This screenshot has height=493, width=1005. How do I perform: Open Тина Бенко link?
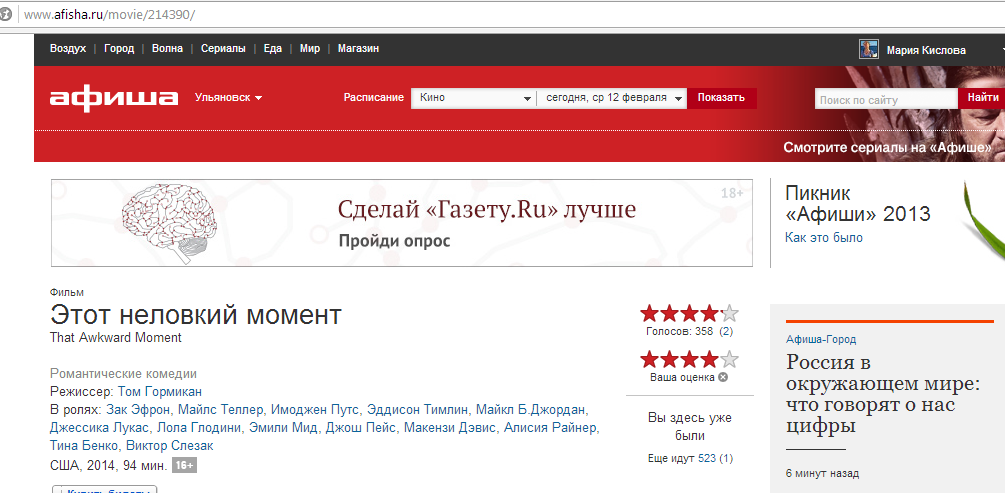tap(84, 446)
